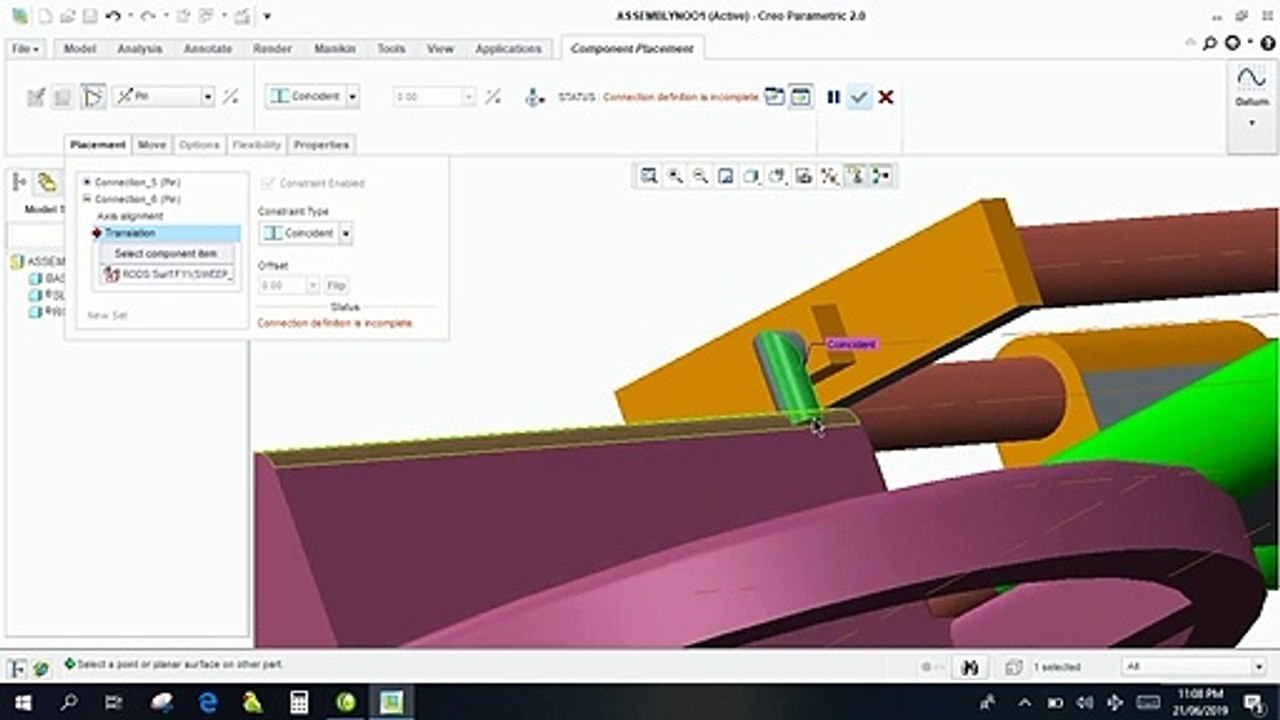Click the Repaint icon in graphics toolbar
This screenshot has height=720, width=1280.
tap(726, 176)
